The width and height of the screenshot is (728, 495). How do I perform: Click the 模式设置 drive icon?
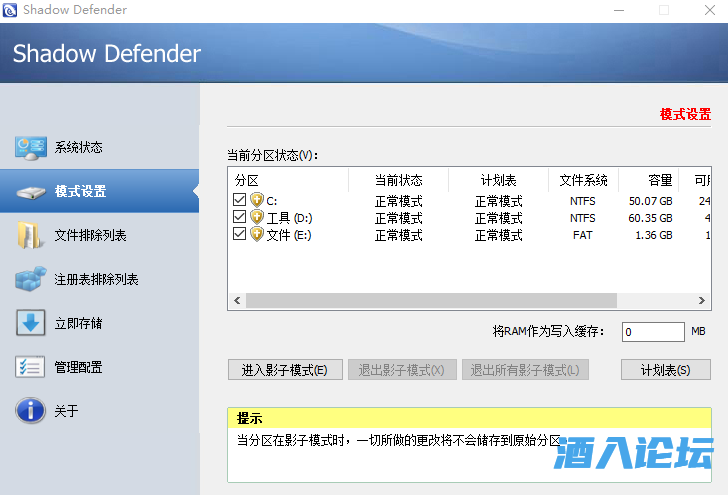(x=31, y=192)
